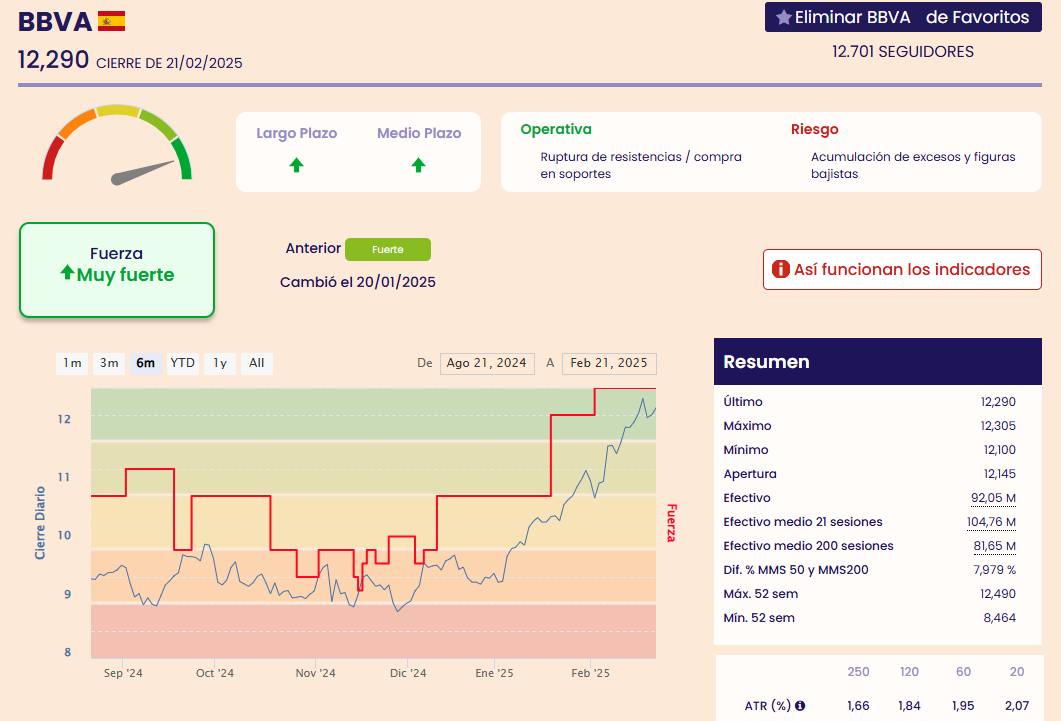Remove BBVA from Favoritos
This screenshot has width=1061, height=721.
click(x=902, y=18)
